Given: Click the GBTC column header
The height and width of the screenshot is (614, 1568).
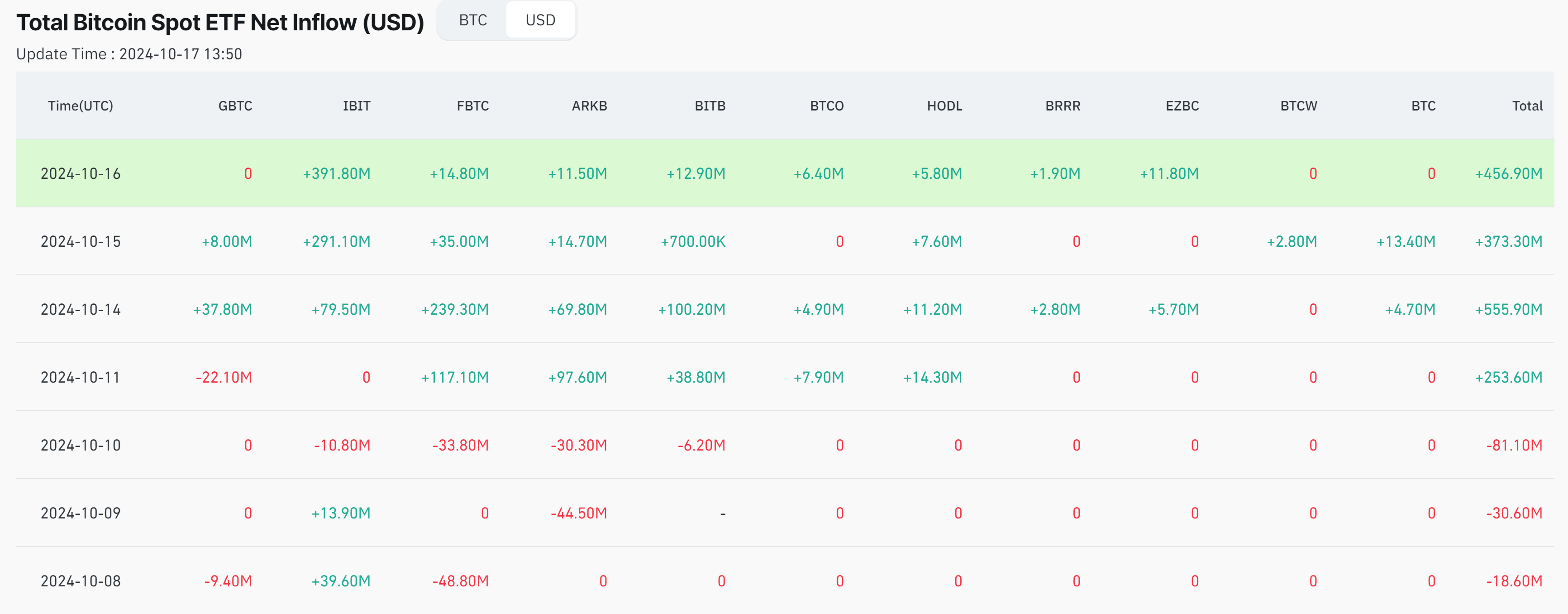Looking at the screenshot, I should (x=235, y=106).
